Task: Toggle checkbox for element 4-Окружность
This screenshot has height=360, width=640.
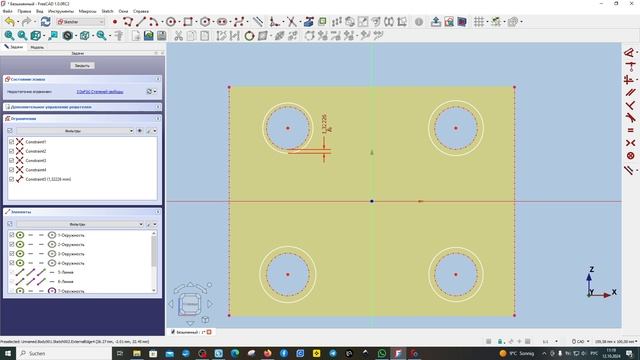Action: [11, 263]
